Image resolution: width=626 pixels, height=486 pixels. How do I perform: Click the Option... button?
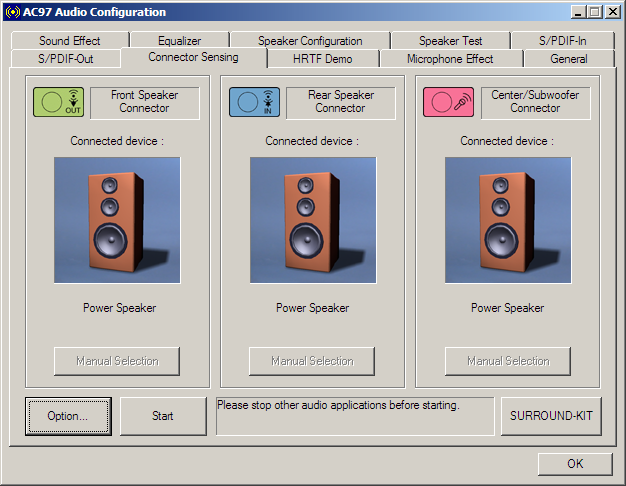(68, 416)
